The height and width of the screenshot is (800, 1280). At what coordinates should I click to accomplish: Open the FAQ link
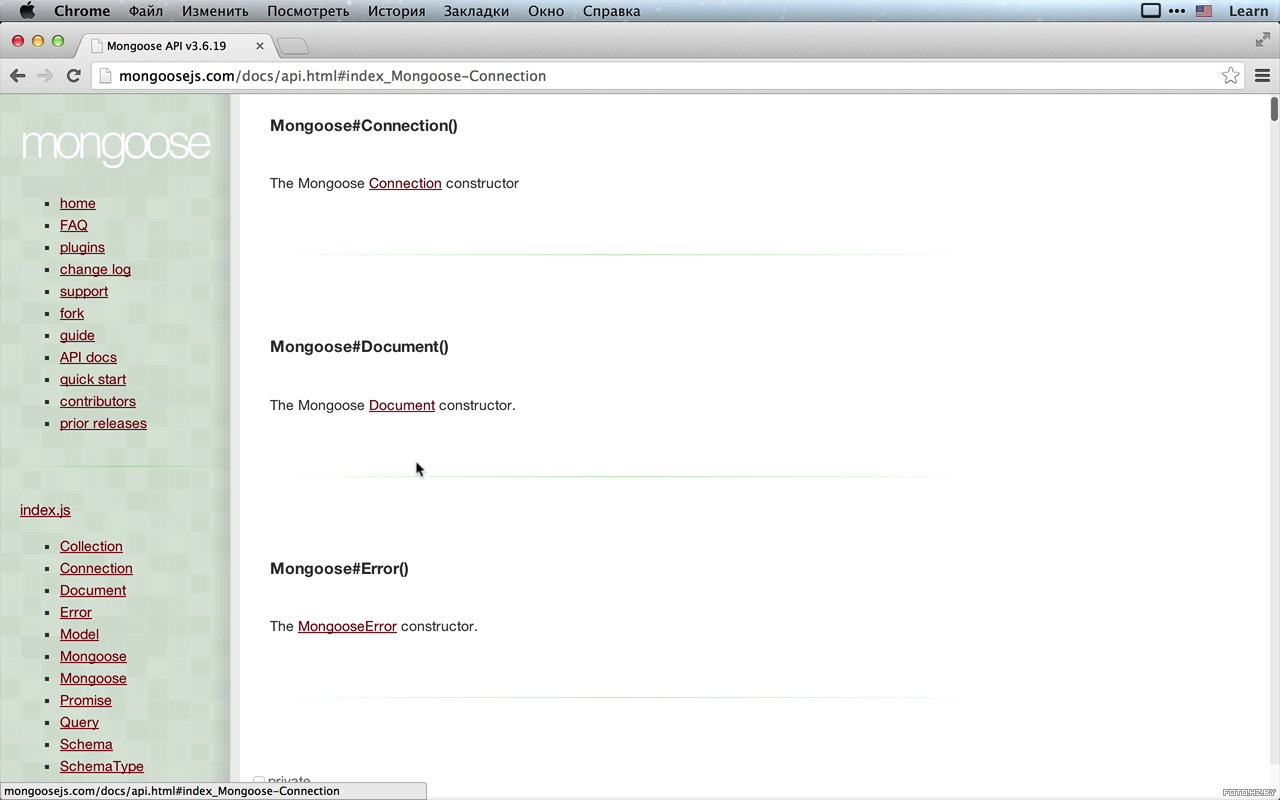[x=74, y=225]
